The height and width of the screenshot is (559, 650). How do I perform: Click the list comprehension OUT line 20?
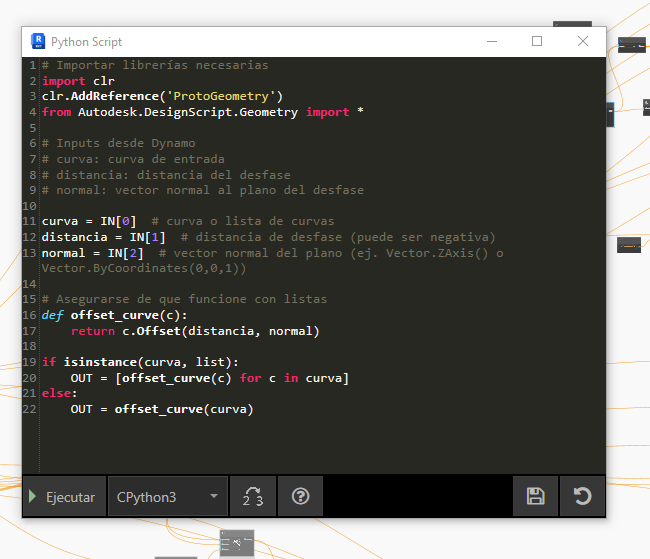point(210,378)
